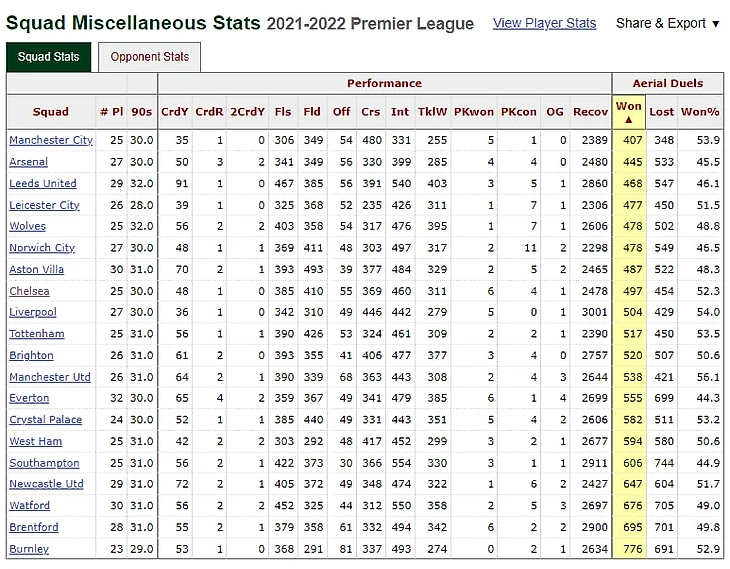Sort by the Won% column header

(700, 112)
